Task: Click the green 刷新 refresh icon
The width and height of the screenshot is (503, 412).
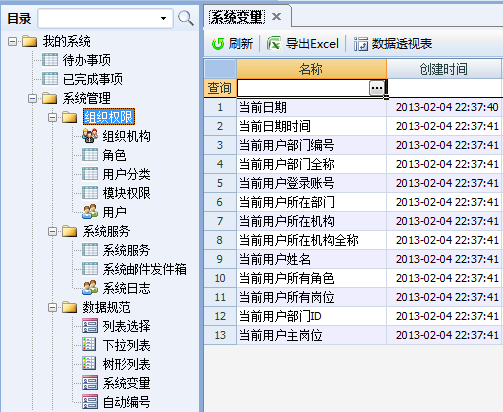Action: pyautogui.click(x=218, y=44)
